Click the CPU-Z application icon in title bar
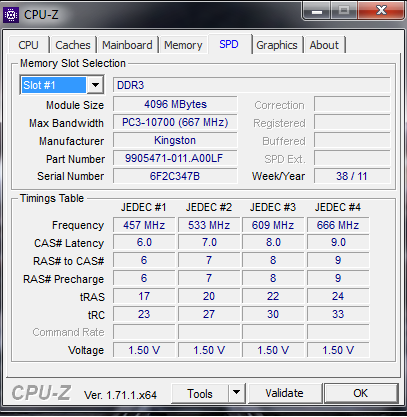This screenshot has width=407, height=417. click(x=11, y=15)
